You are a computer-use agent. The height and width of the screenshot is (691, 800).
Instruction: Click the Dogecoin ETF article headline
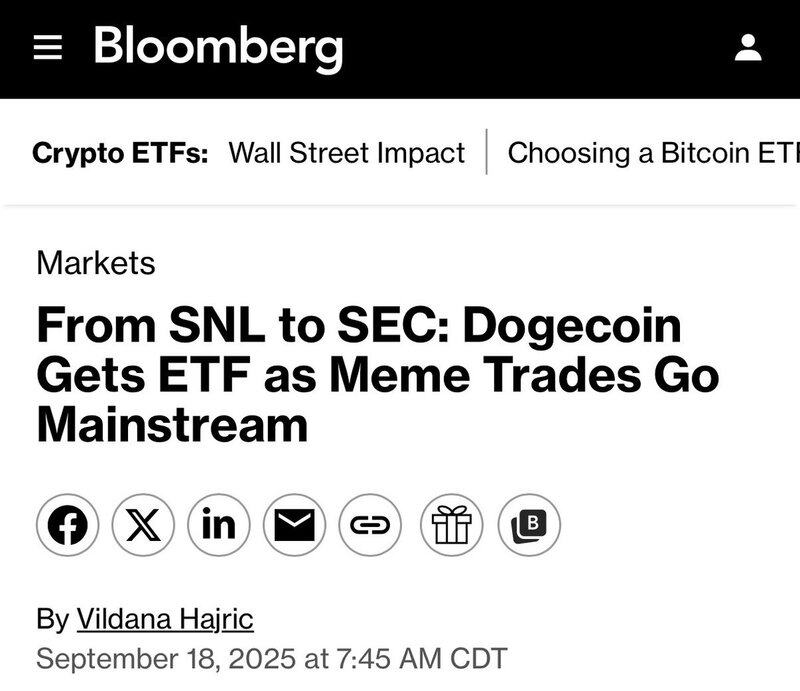pyautogui.click(x=378, y=375)
